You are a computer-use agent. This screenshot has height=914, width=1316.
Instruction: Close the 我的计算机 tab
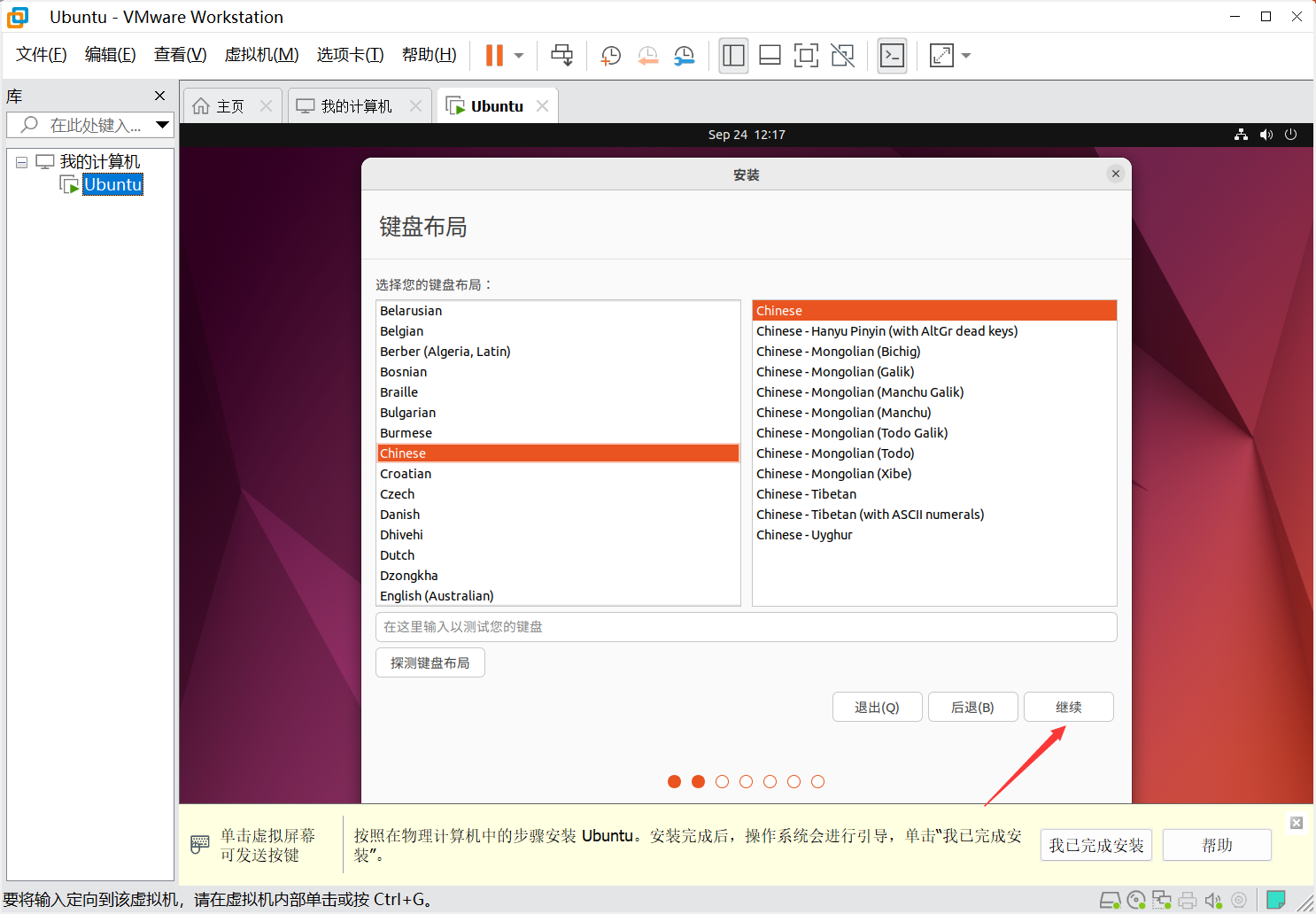(x=415, y=106)
